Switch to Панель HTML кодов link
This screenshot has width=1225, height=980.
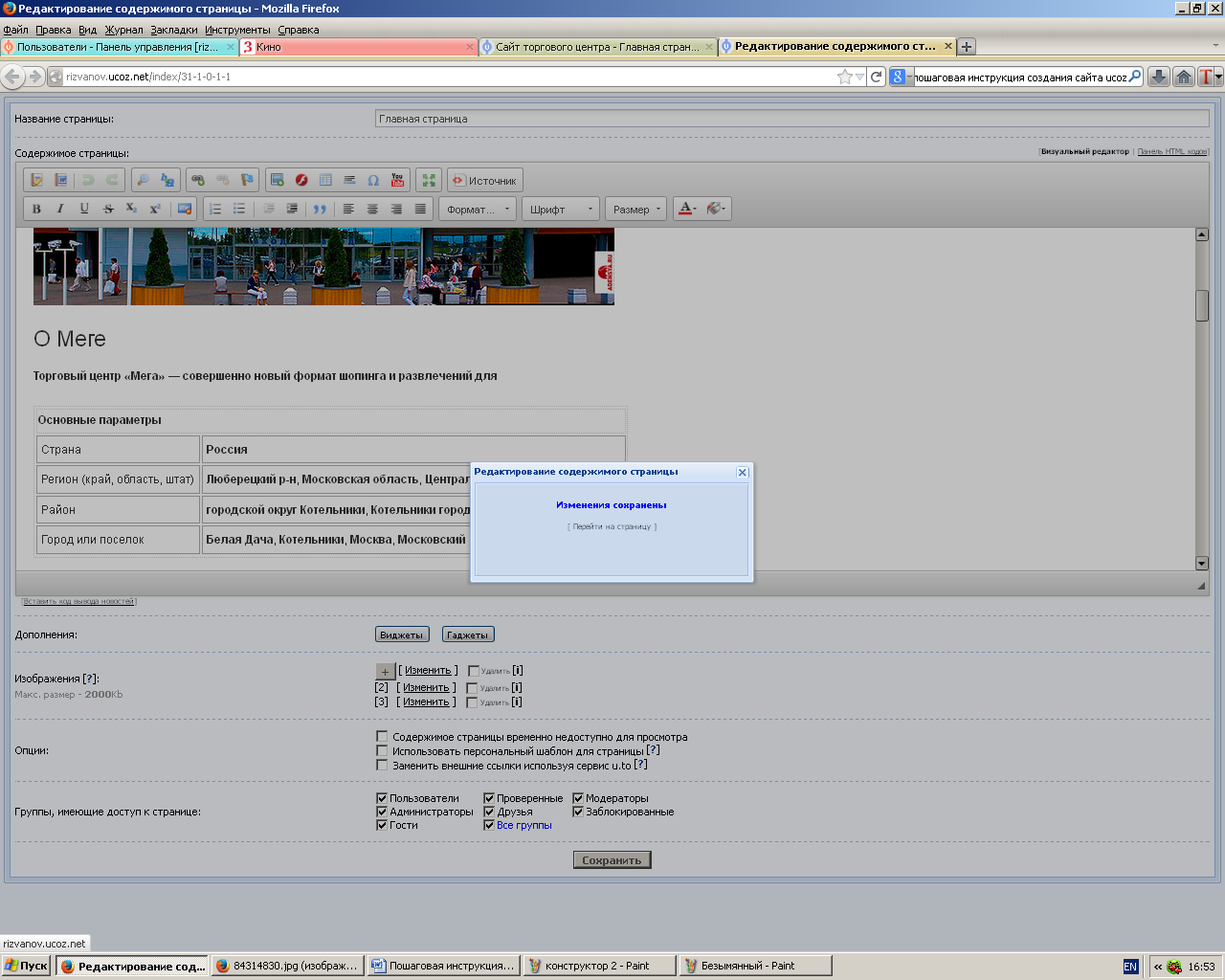point(1172,151)
